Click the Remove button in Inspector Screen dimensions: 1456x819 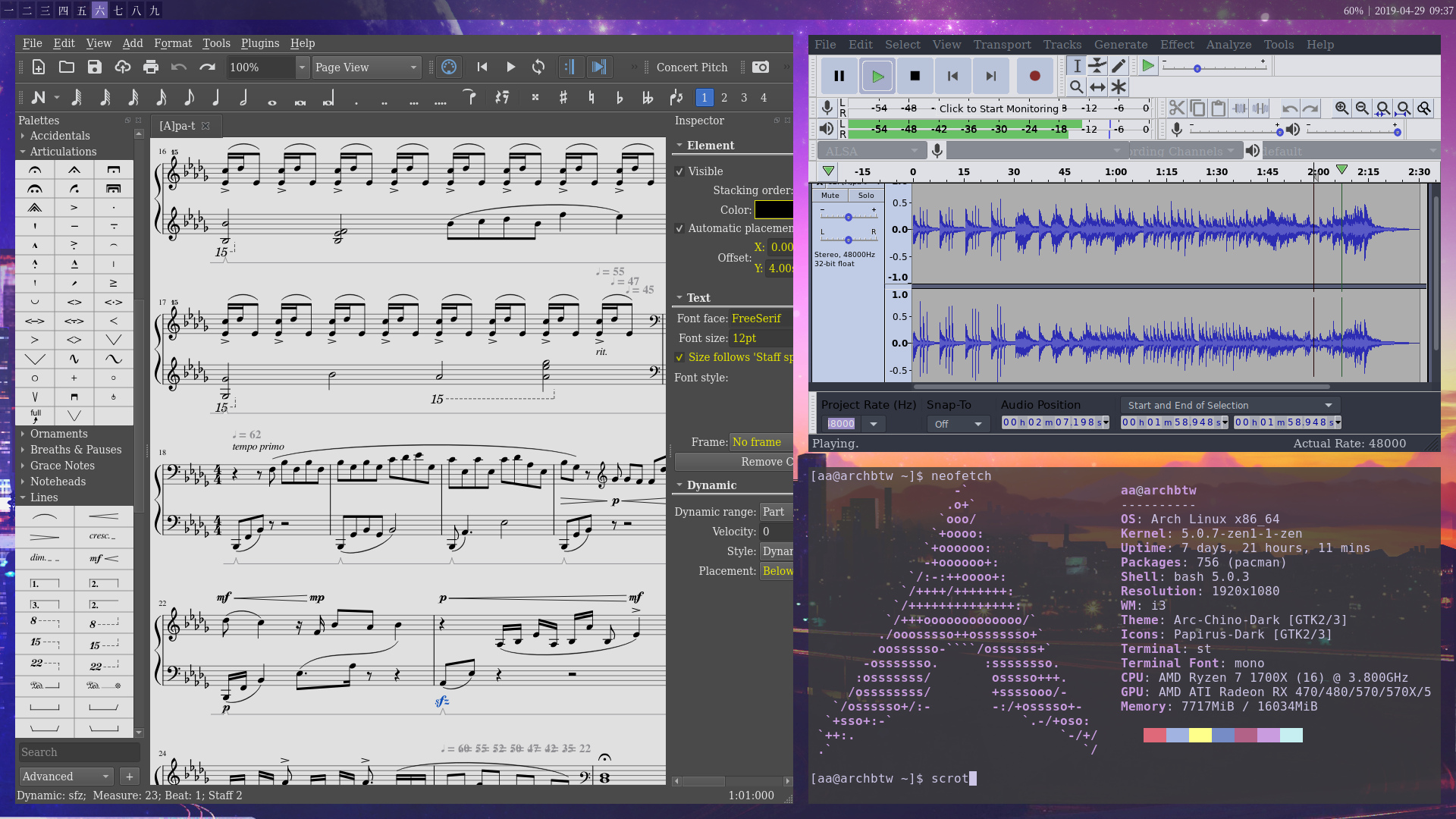[x=733, y=462]
